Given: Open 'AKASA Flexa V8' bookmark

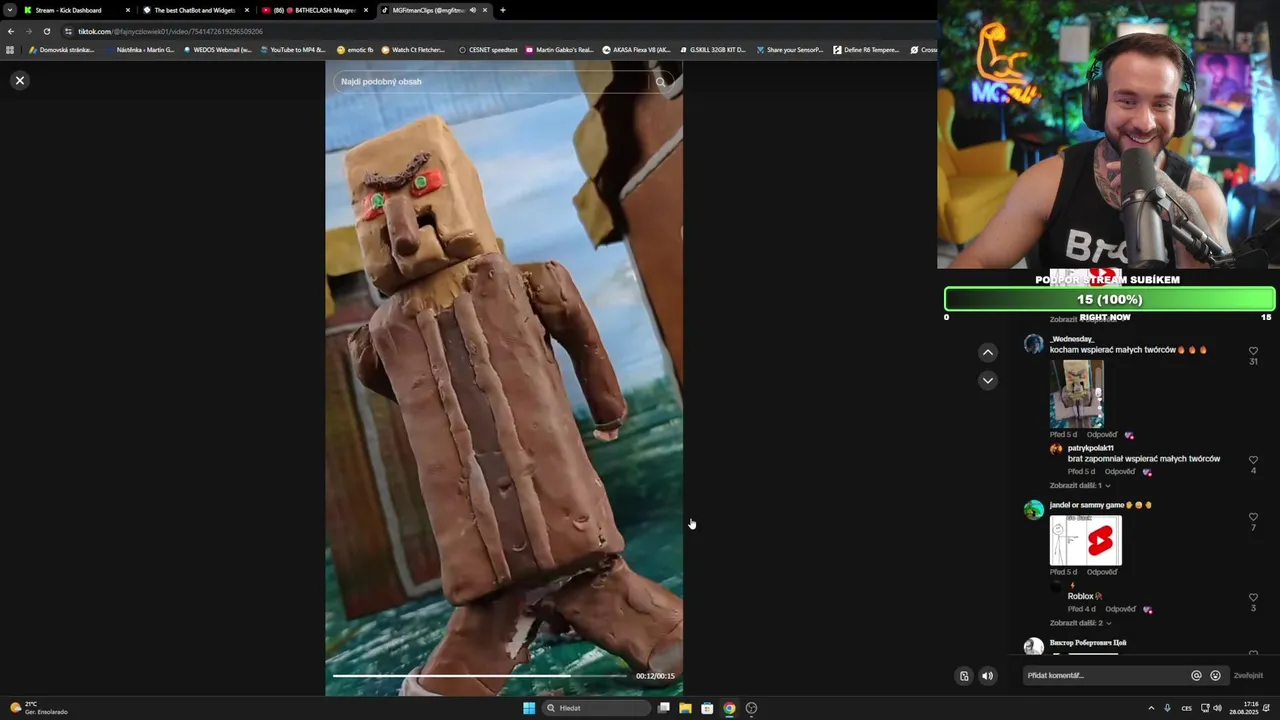Looking at the screenshot, I should pyautogui.click(x=636, y=50).
